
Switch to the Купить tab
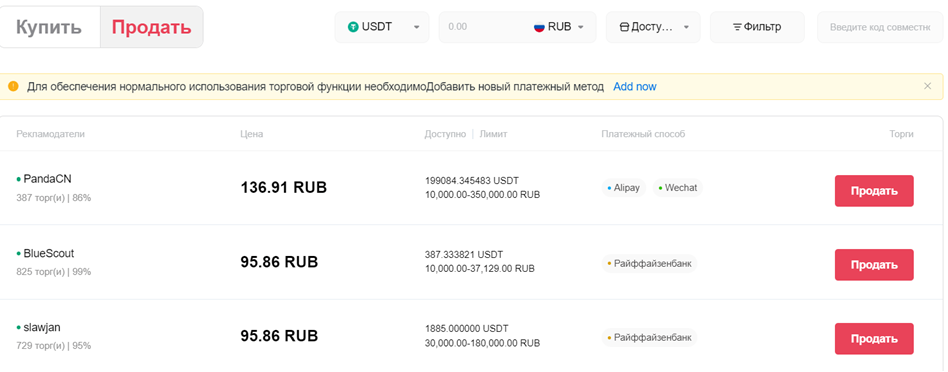pos(49,27)
